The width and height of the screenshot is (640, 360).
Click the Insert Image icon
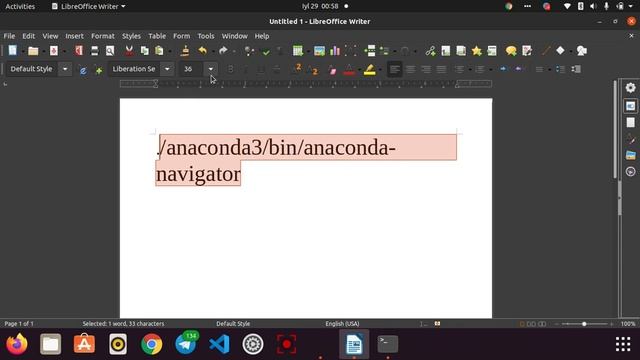click(x=319, y=51)
